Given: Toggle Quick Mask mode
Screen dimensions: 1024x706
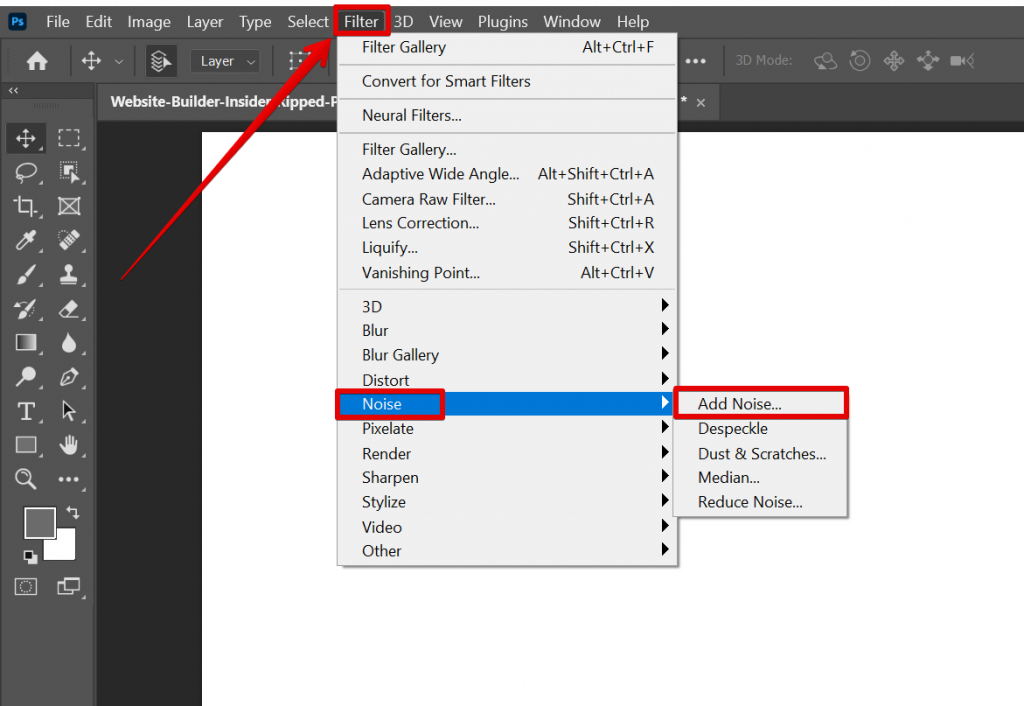Looking at the screenshot, I should coord(25,587).
